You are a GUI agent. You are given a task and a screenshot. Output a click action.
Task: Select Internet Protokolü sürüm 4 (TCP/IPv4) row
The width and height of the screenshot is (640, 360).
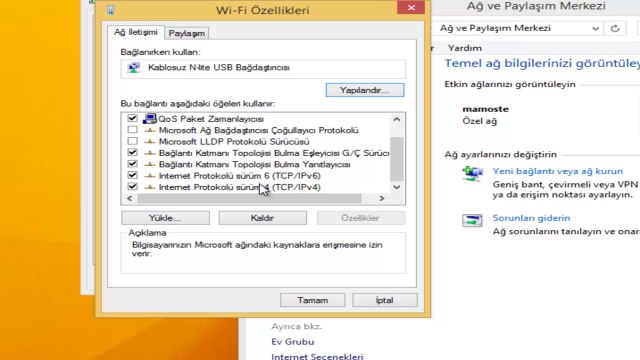coord(240,187)
